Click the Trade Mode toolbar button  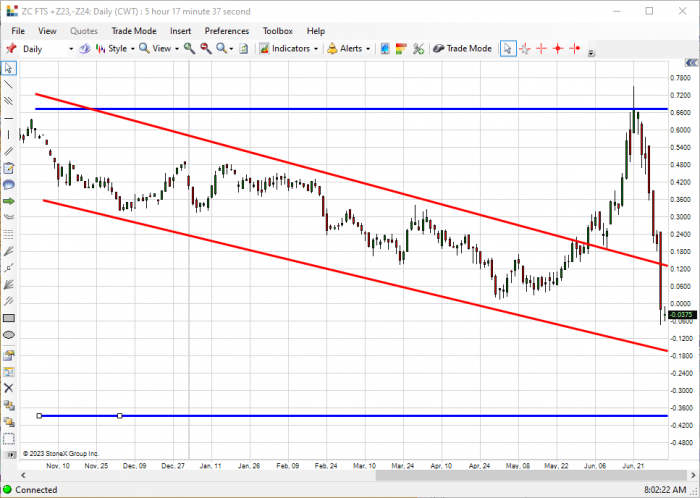[462, 49]
